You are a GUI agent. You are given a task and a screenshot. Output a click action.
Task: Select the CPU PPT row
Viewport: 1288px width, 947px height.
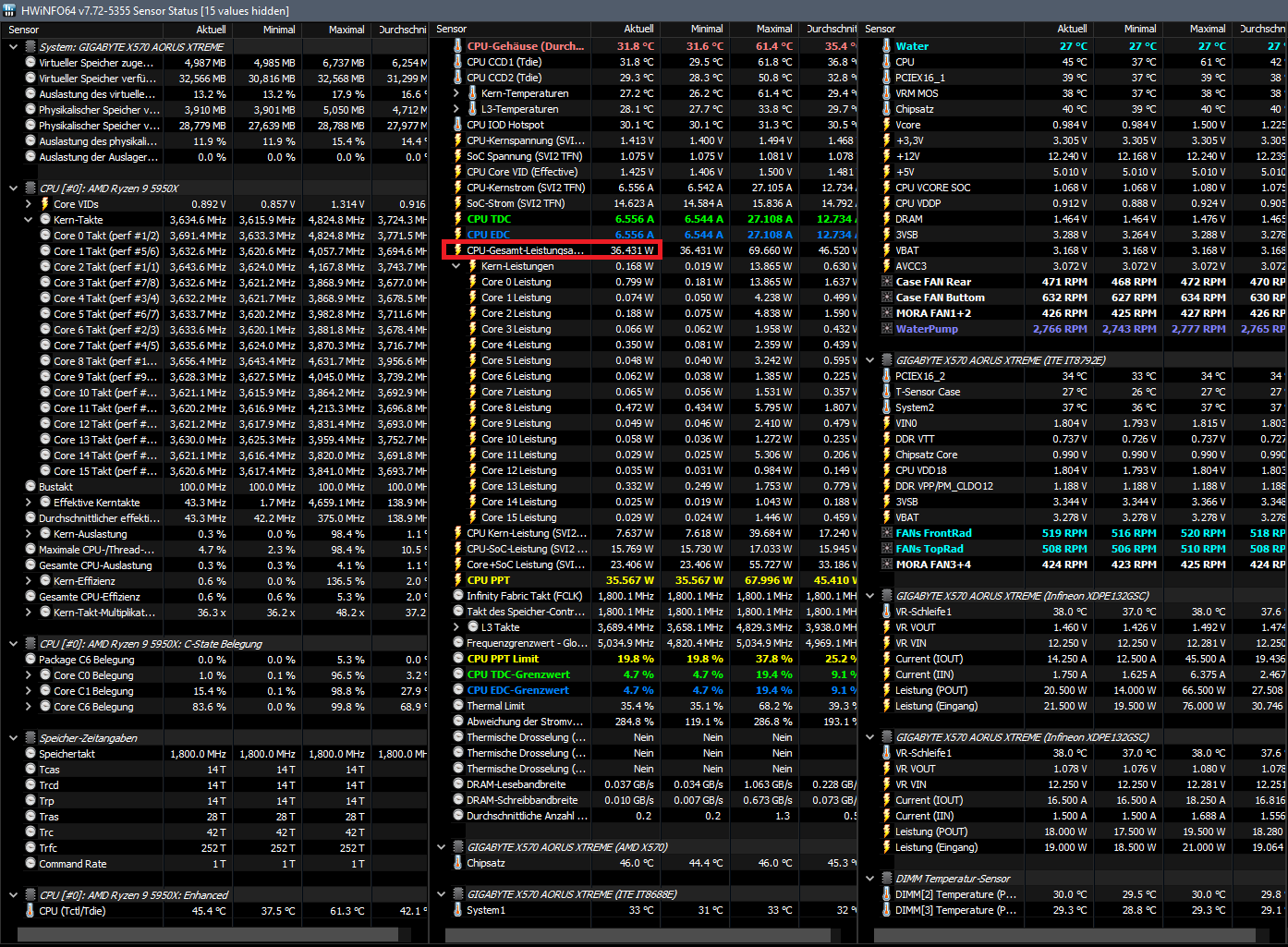(644, 580)
